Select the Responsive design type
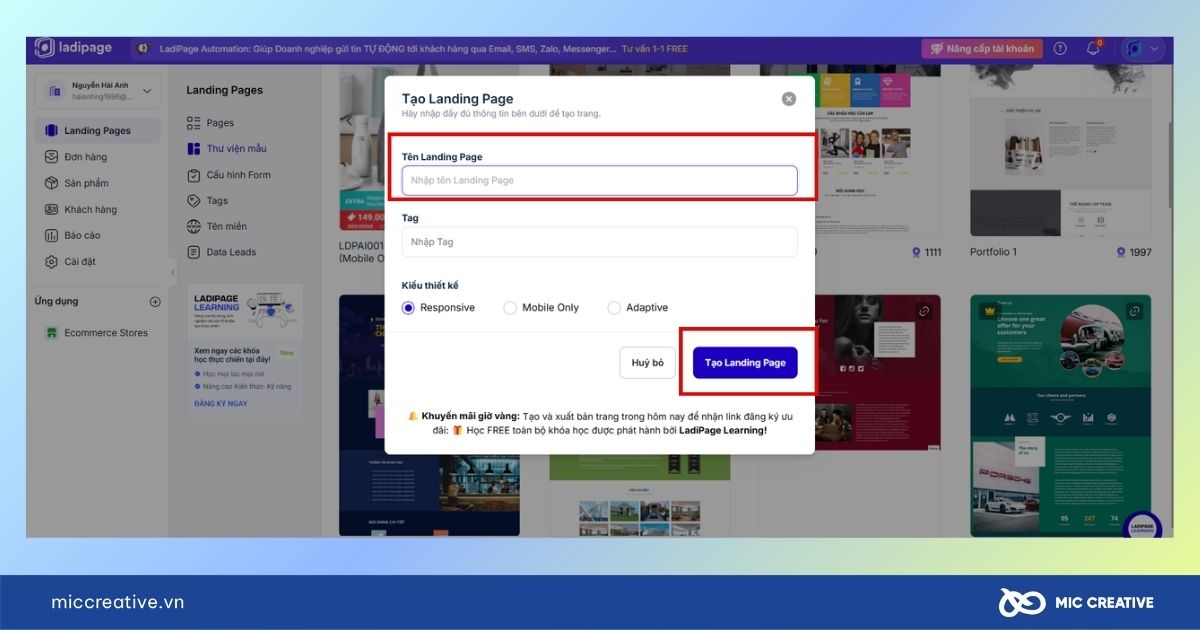The width and height of the screenshot is (1200, 630). click(408, 308)
